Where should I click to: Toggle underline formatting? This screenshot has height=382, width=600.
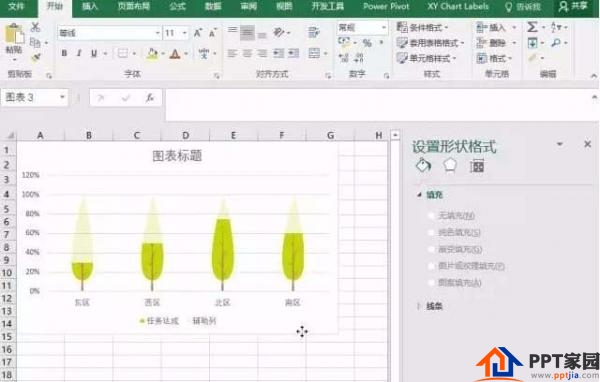[94, 54]
